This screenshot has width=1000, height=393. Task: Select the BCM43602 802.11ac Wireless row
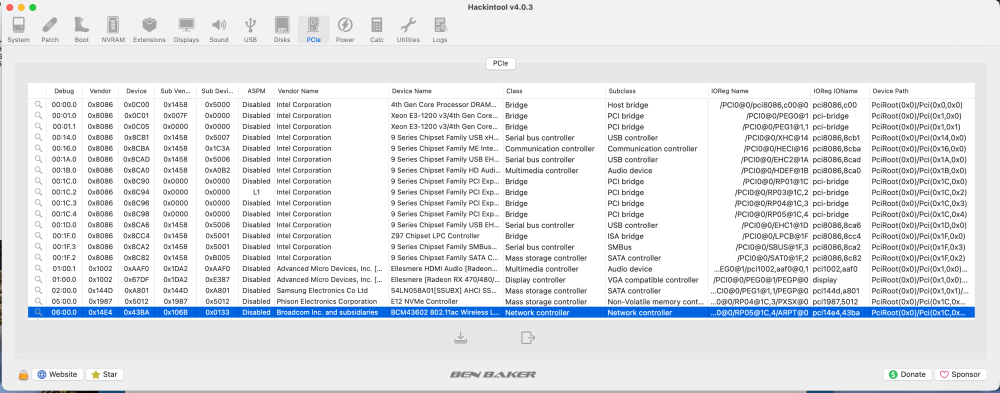click(501, 313)
